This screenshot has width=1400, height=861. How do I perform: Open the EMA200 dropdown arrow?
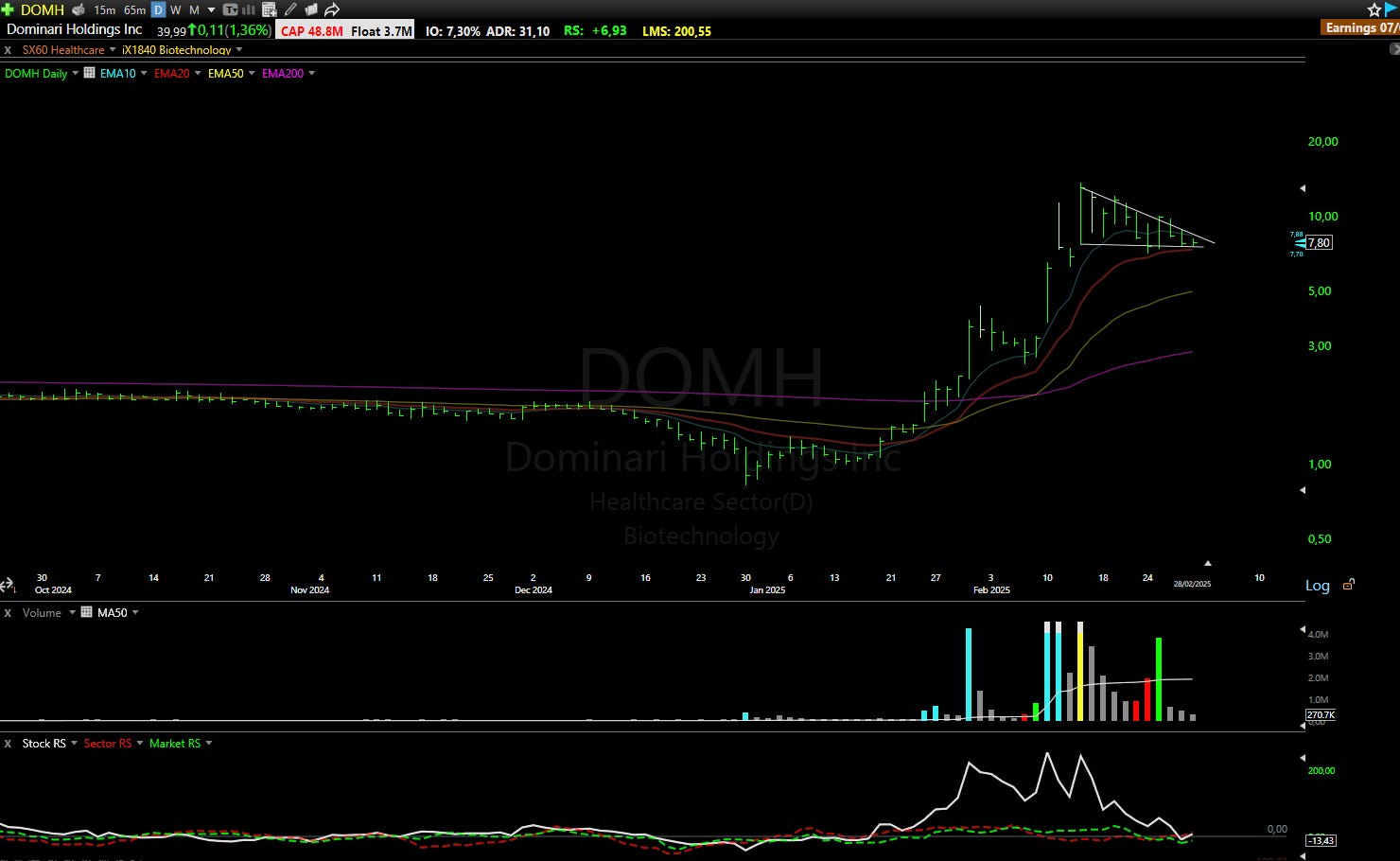tap(311, 73)
